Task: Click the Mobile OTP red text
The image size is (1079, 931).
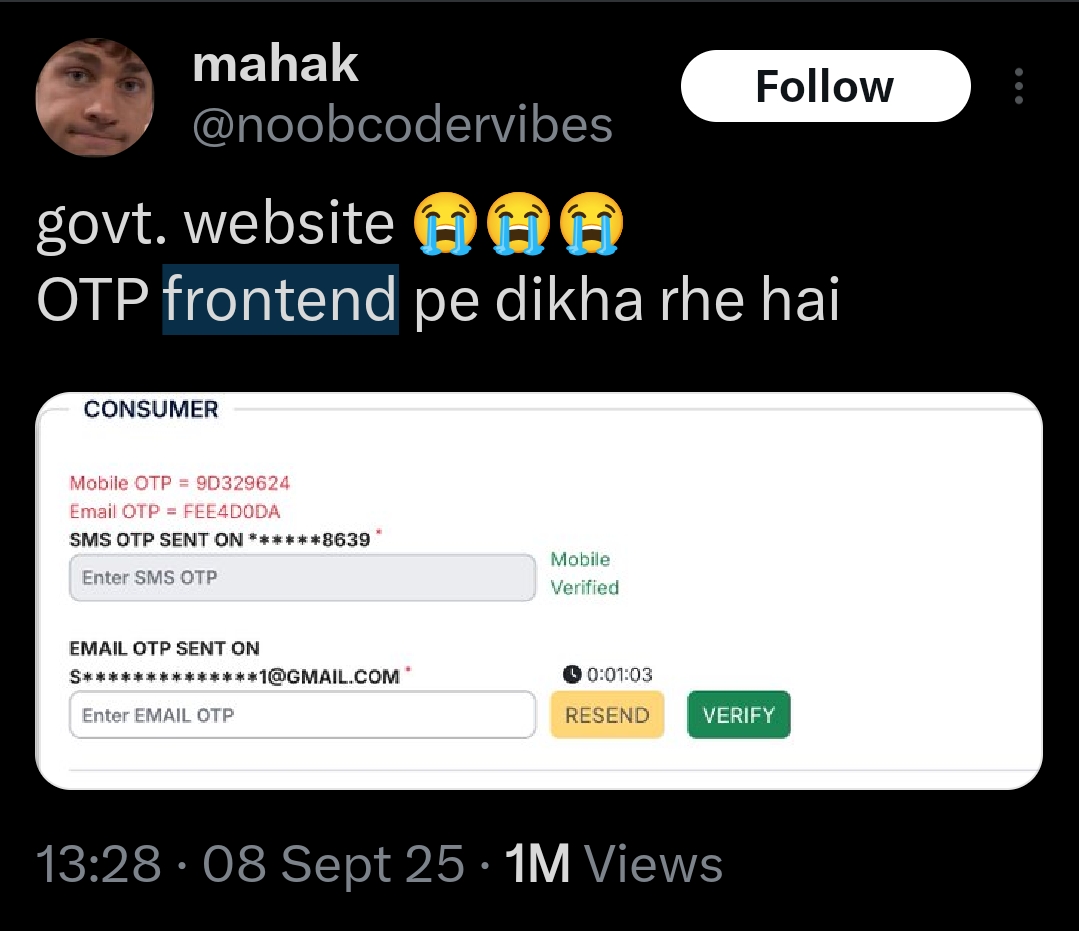Action: click(x=180, y=483)
